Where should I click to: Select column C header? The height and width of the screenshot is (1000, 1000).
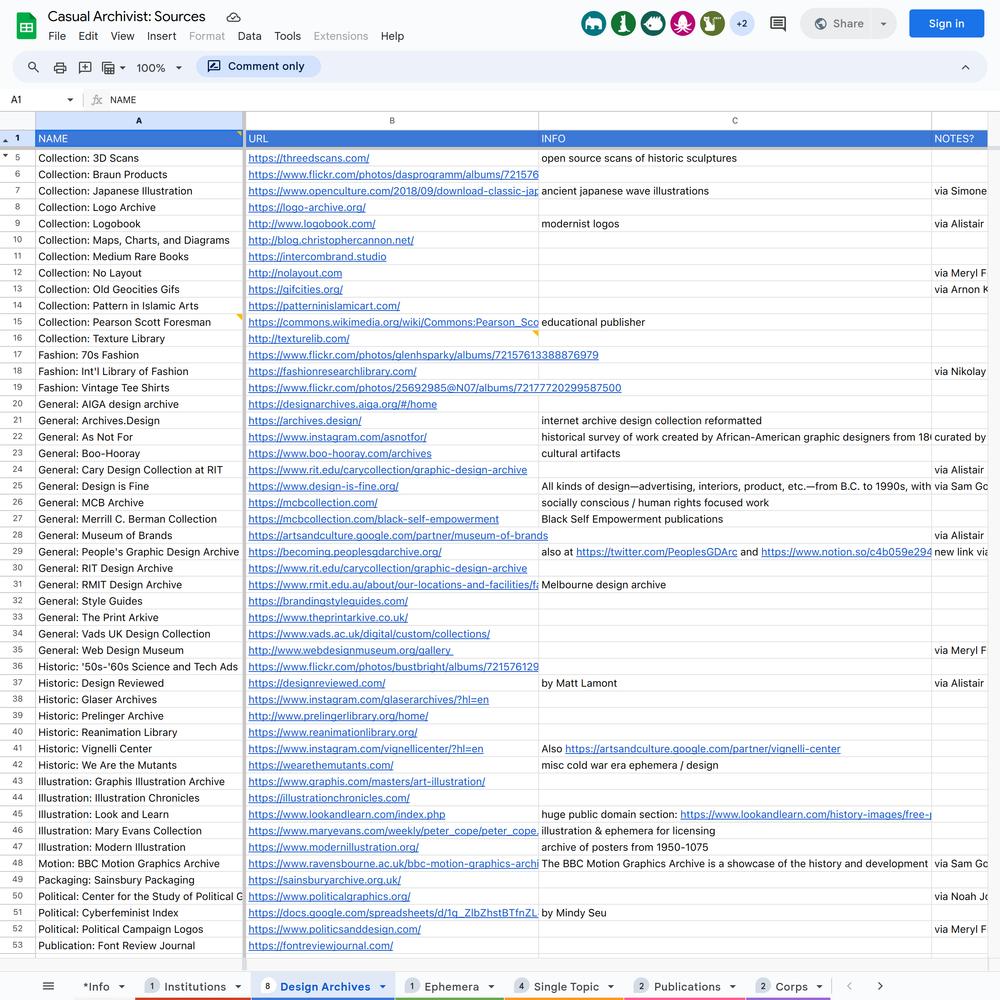click(735, 121)
